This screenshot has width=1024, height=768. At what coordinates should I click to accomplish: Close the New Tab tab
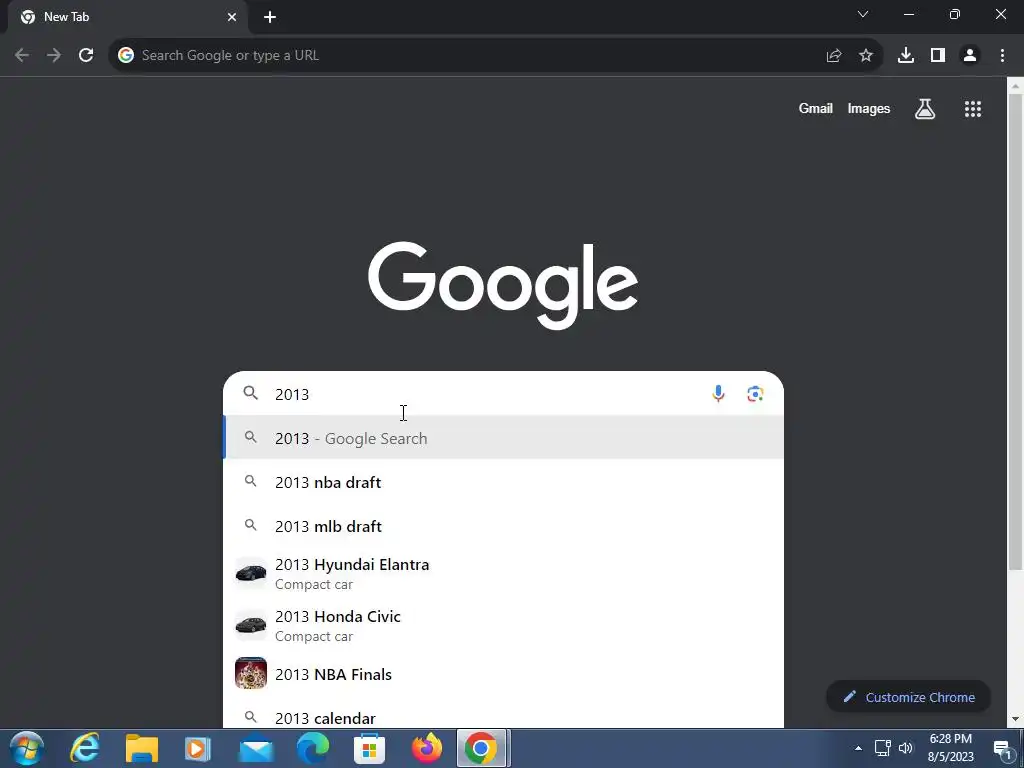click(232, 17)
